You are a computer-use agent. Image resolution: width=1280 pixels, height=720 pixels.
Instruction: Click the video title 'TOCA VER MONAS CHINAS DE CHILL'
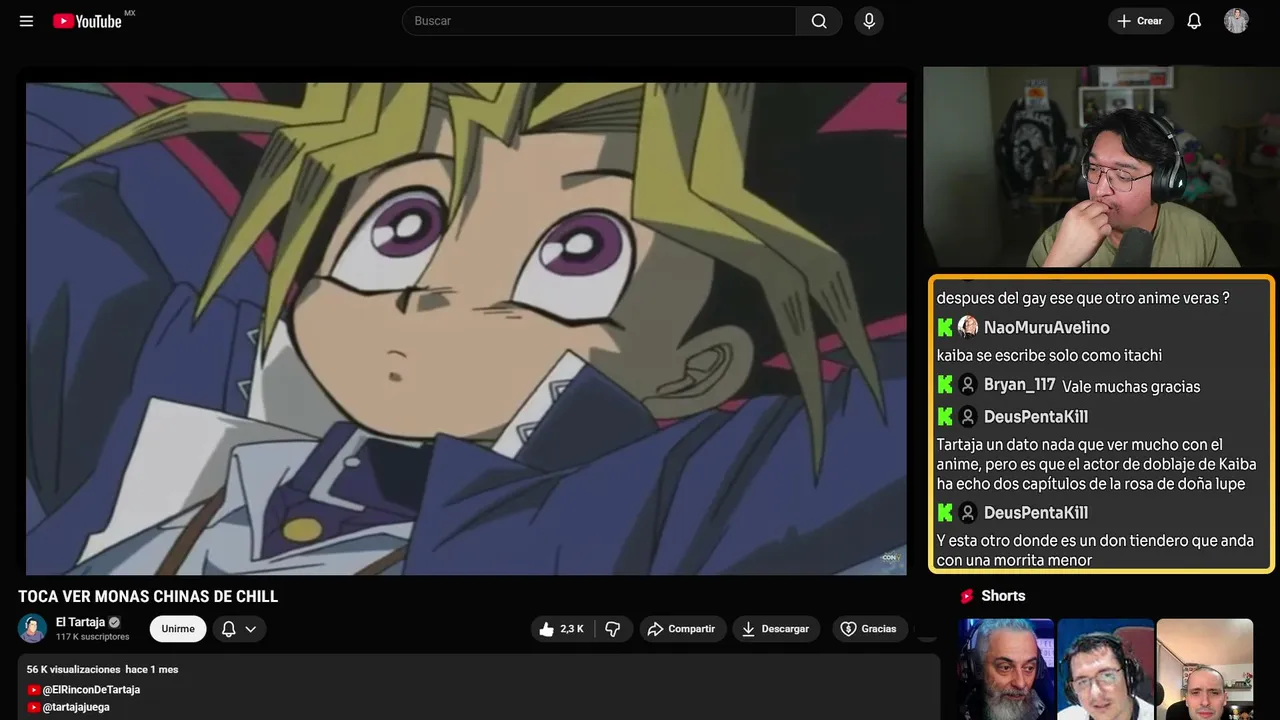click(148, 597)
